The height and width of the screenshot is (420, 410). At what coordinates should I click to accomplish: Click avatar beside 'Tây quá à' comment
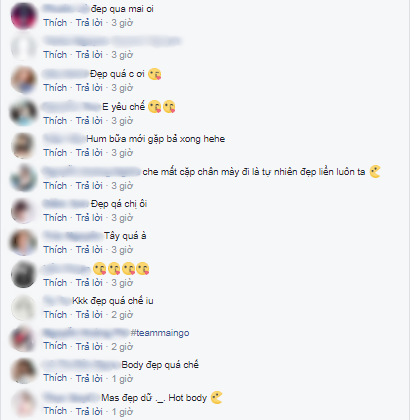click(23, 243)
